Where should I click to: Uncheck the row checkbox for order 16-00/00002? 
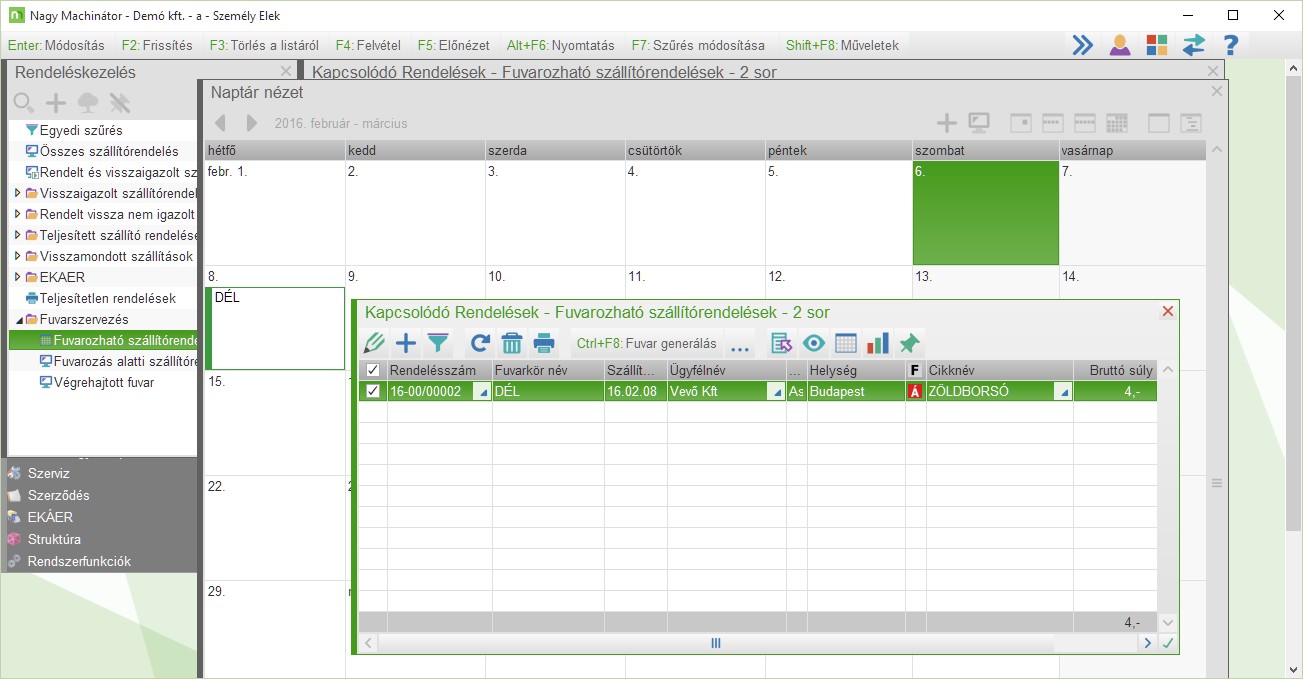(373, 391)
